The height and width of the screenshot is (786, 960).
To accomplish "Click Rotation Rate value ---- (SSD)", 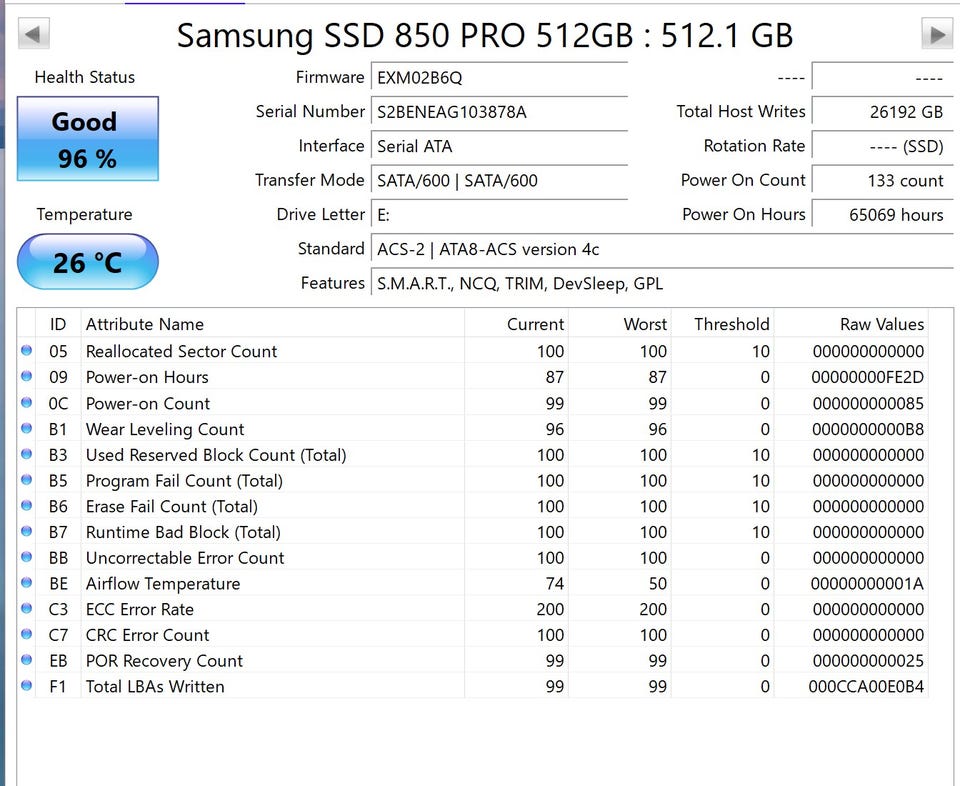I will 882,146.
